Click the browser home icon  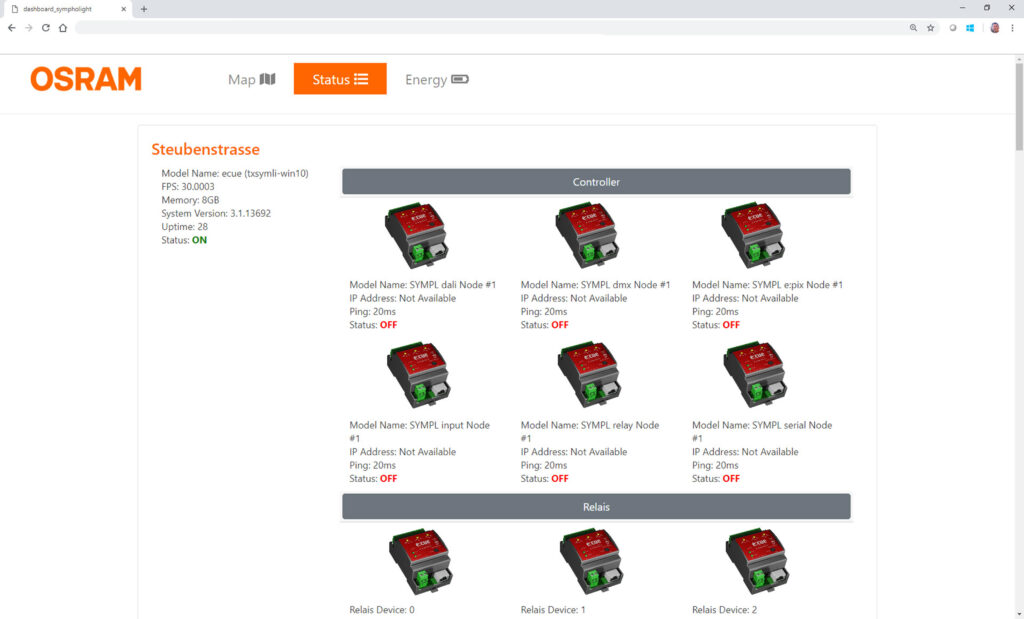point(63,27)
